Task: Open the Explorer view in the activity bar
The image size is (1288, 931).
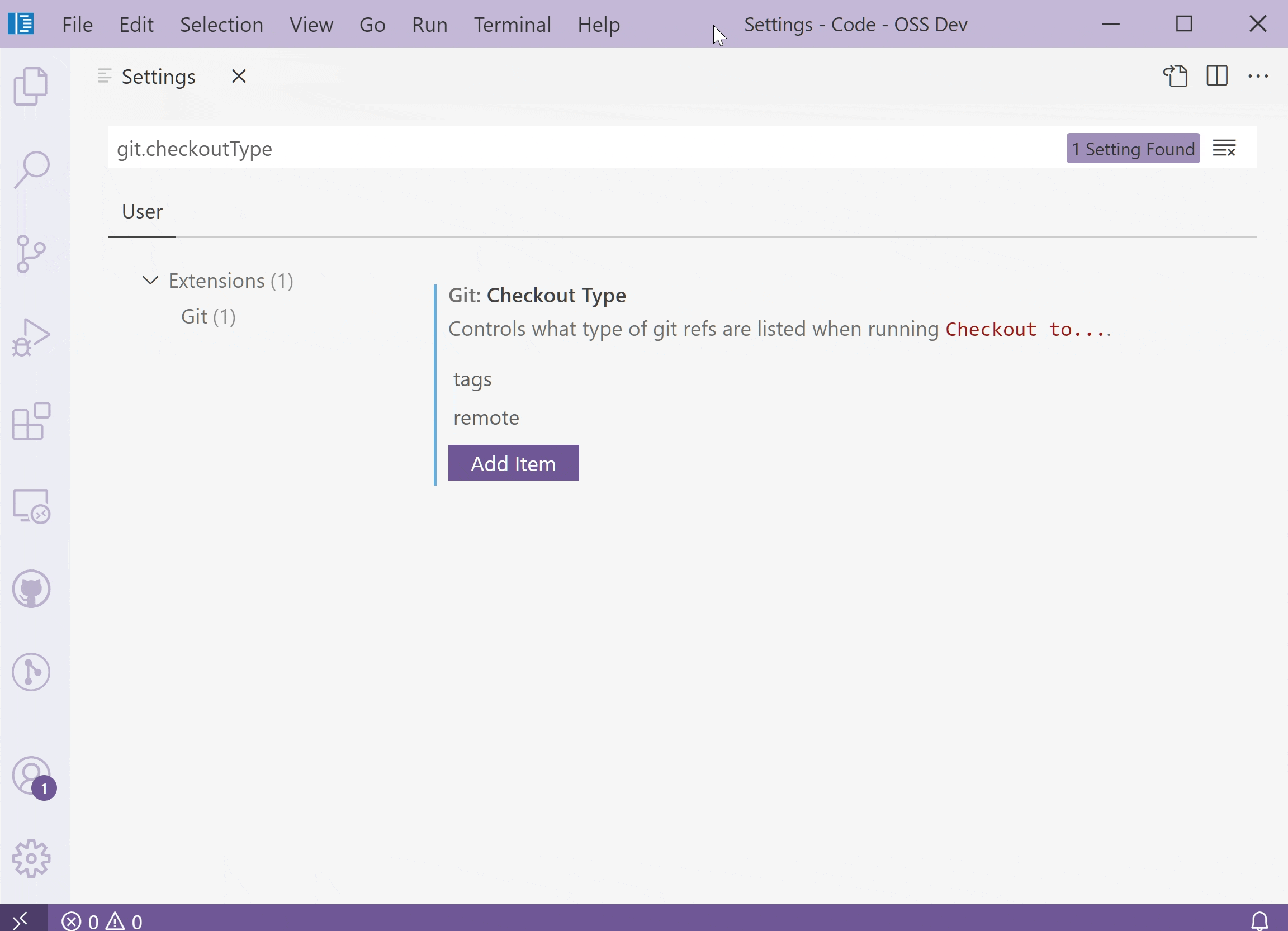Action: pos(32,85)
